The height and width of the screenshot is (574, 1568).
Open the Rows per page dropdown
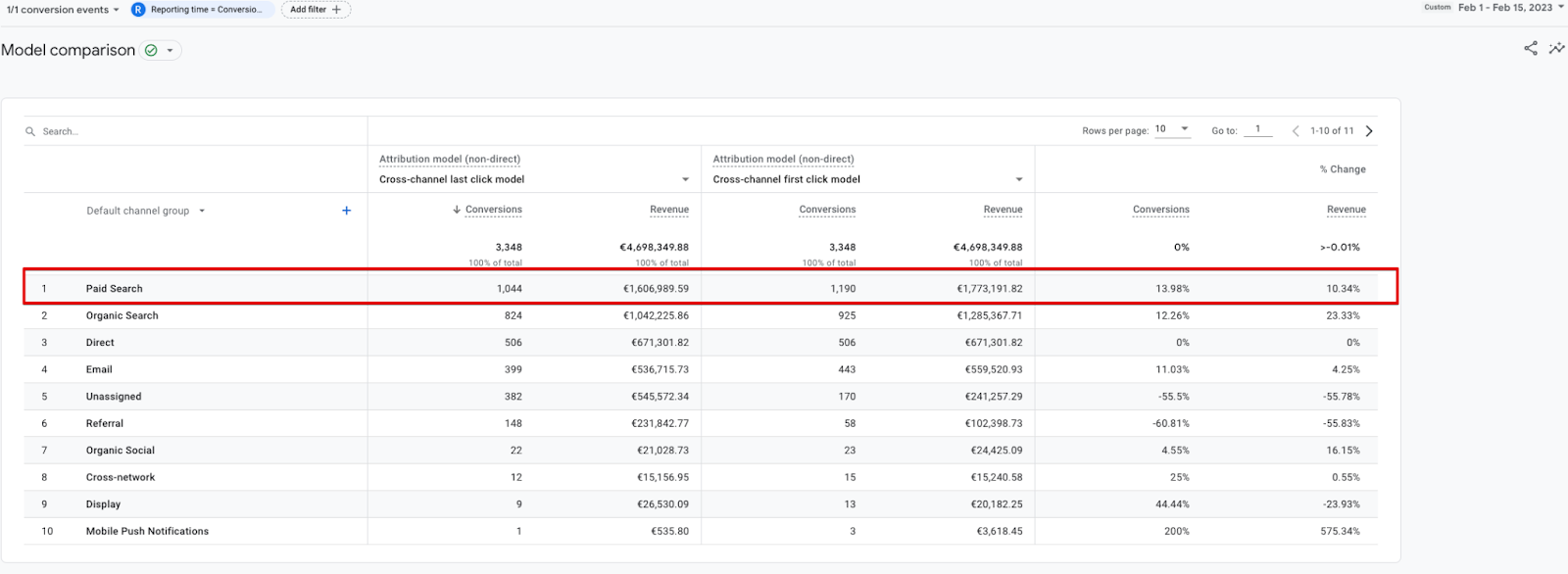tap(1172, 129)
